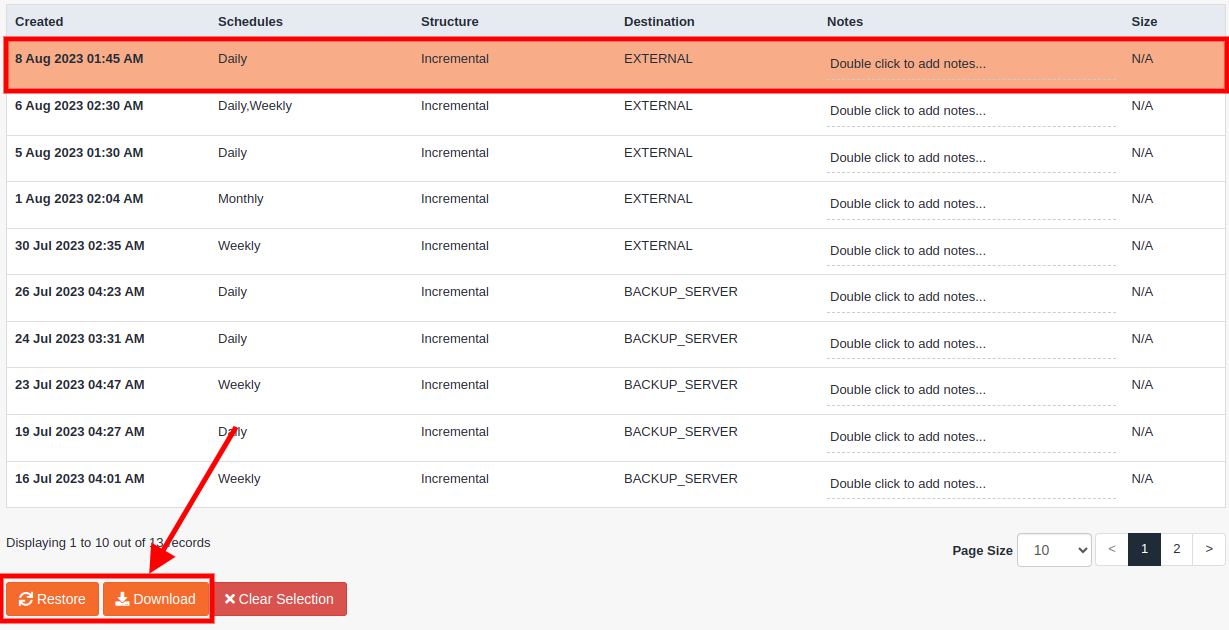Click the next page arrow
Image resolution: width=1229 pixels, height=630 pixels.
pos(1209,549)
